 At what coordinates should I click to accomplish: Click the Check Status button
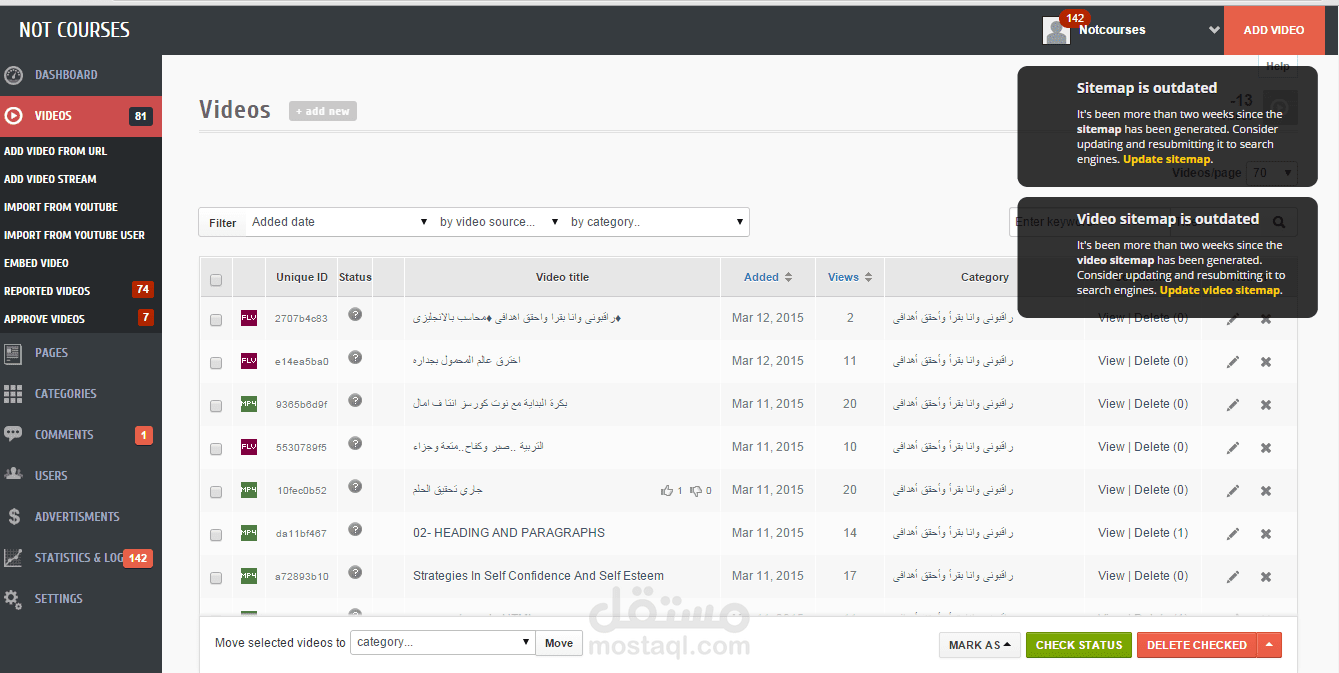[1079, 645]
